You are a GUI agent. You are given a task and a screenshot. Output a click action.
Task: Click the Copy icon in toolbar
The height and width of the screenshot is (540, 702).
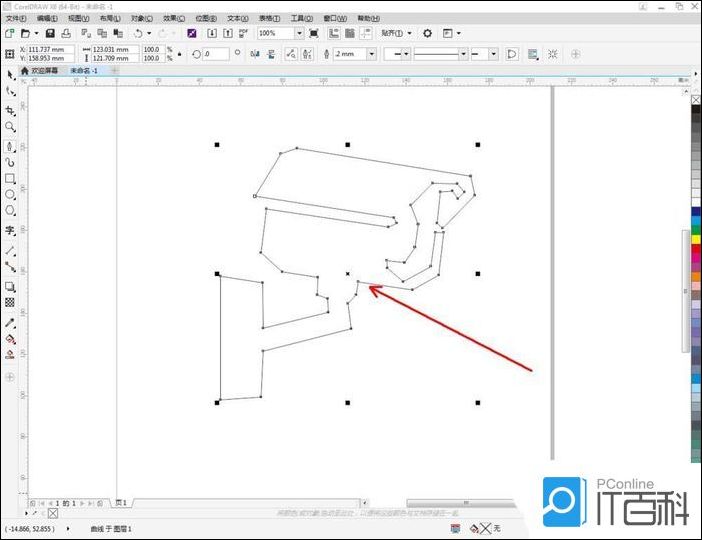click(102, 33)
